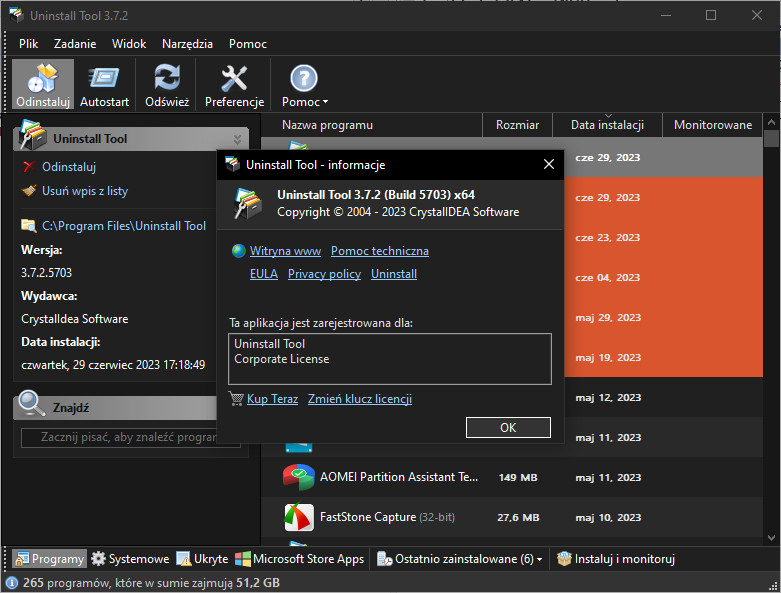Click the FastStone Capture icon
Viewport: 781px width, 593px height.
[298, 517]
